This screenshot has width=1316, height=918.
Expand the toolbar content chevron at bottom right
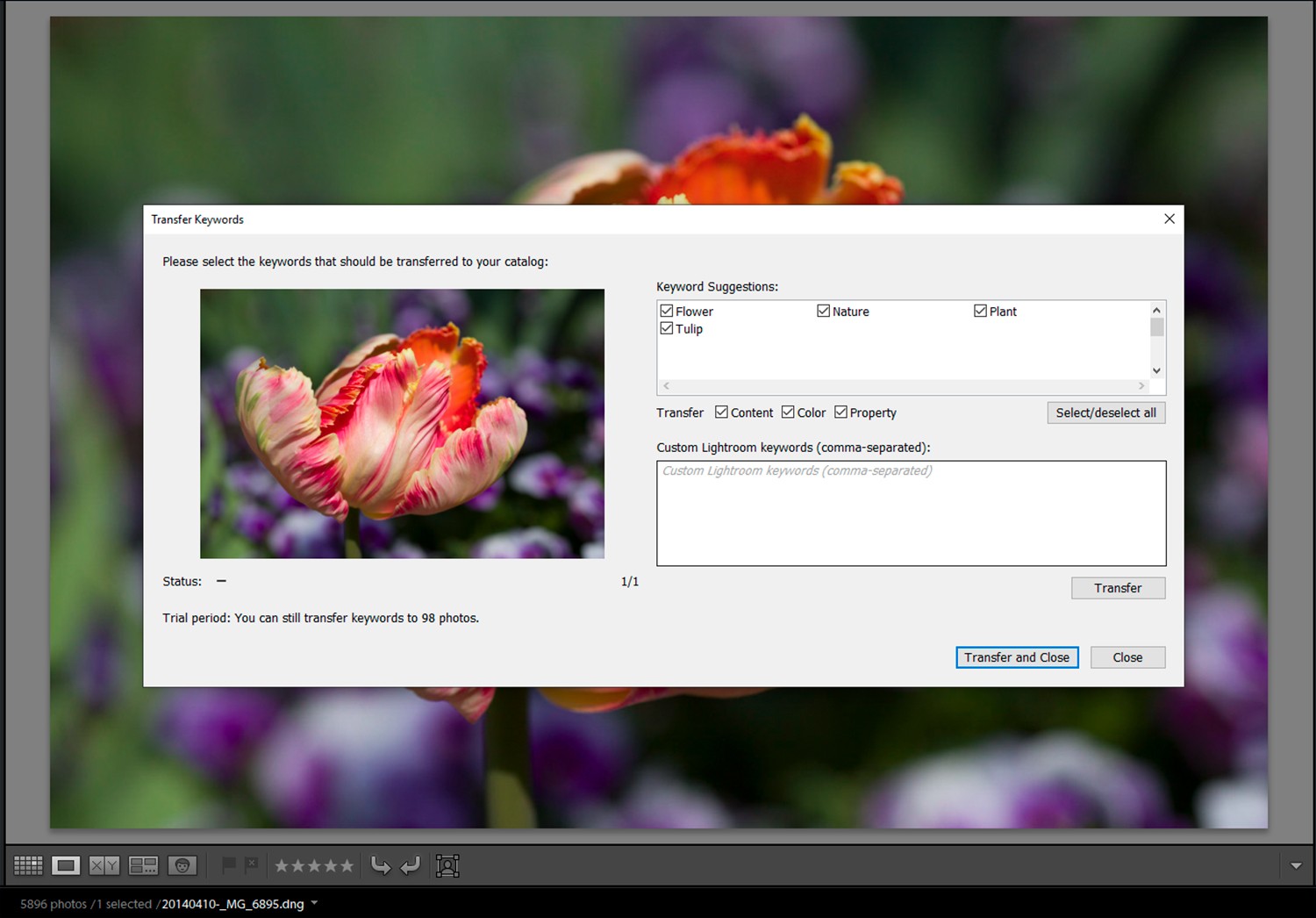tap(1296, 865)
